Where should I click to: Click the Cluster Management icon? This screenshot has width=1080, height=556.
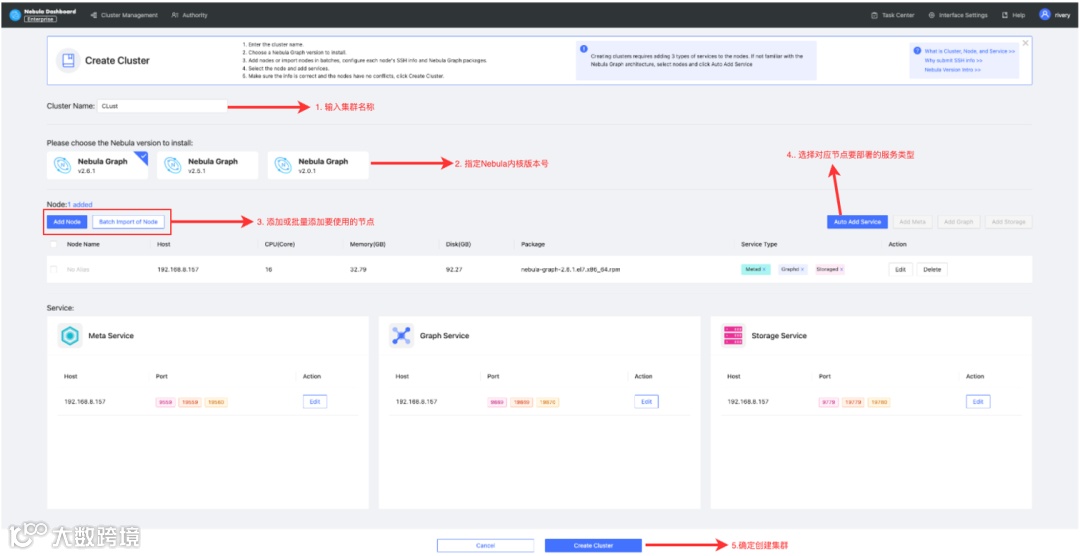(x=93, y=15)
